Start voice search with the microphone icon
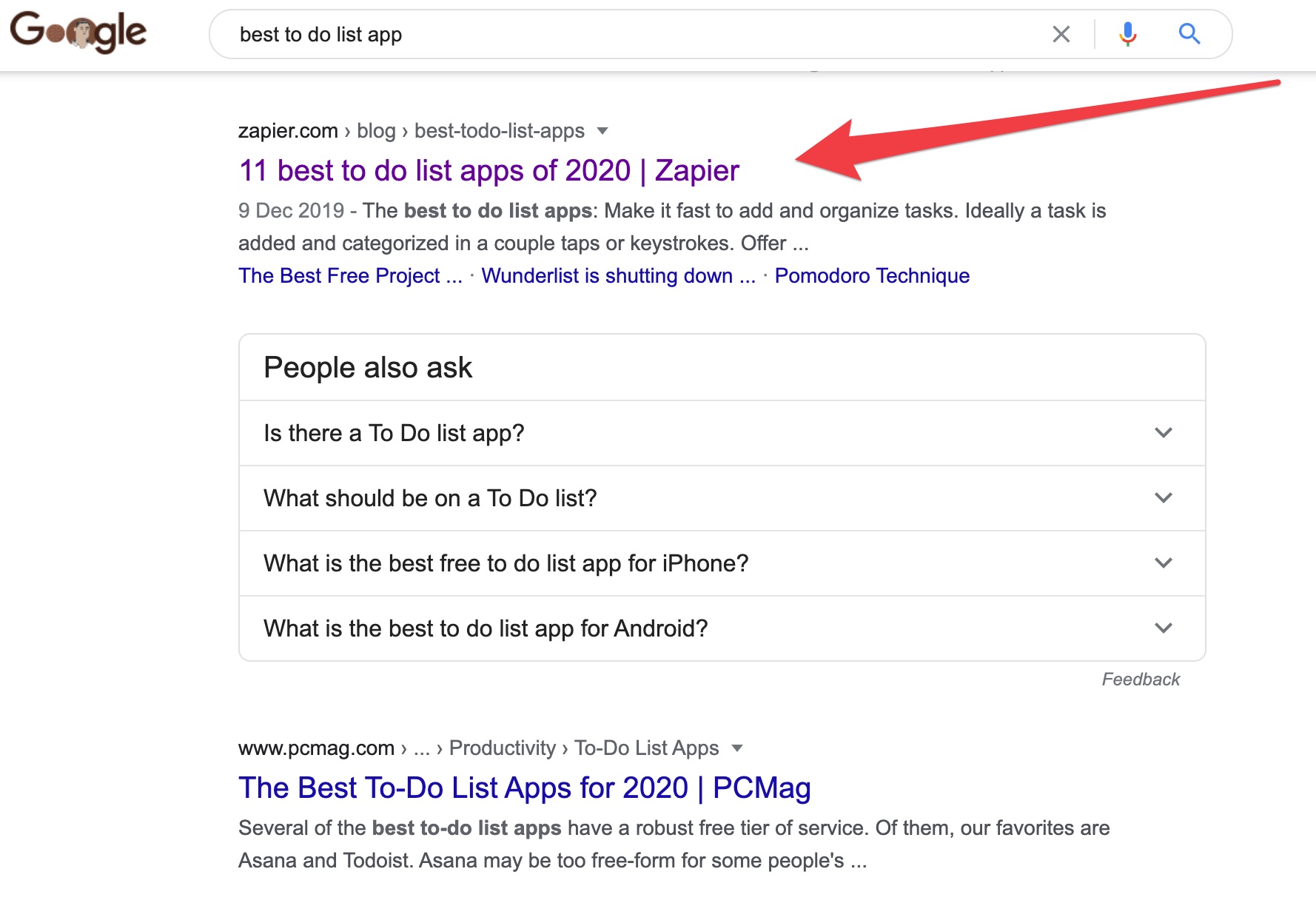 (x=1127, y=34)
